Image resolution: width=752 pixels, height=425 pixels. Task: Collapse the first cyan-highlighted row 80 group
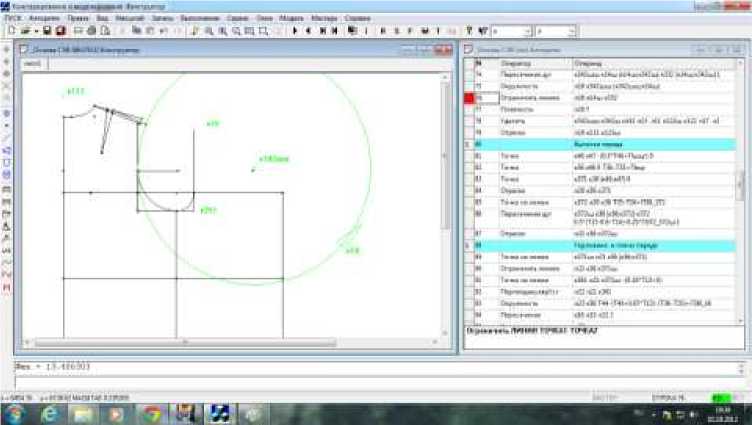tap(468, 144)
